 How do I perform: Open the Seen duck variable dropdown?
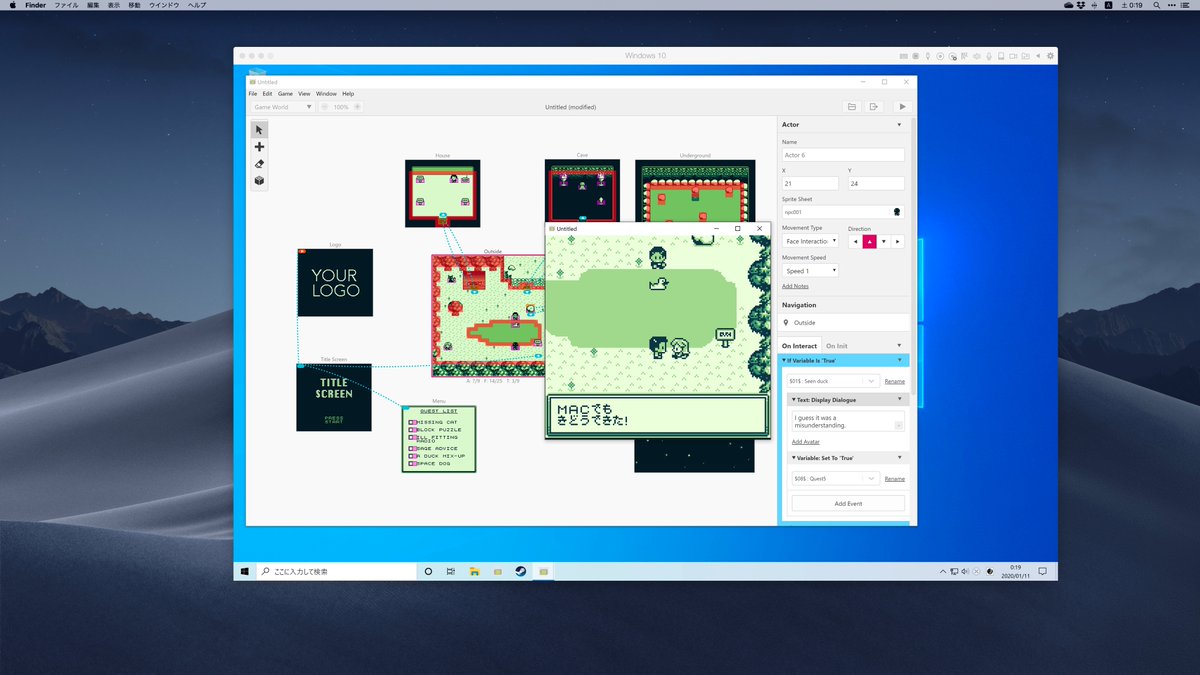(x=834, y=381)
